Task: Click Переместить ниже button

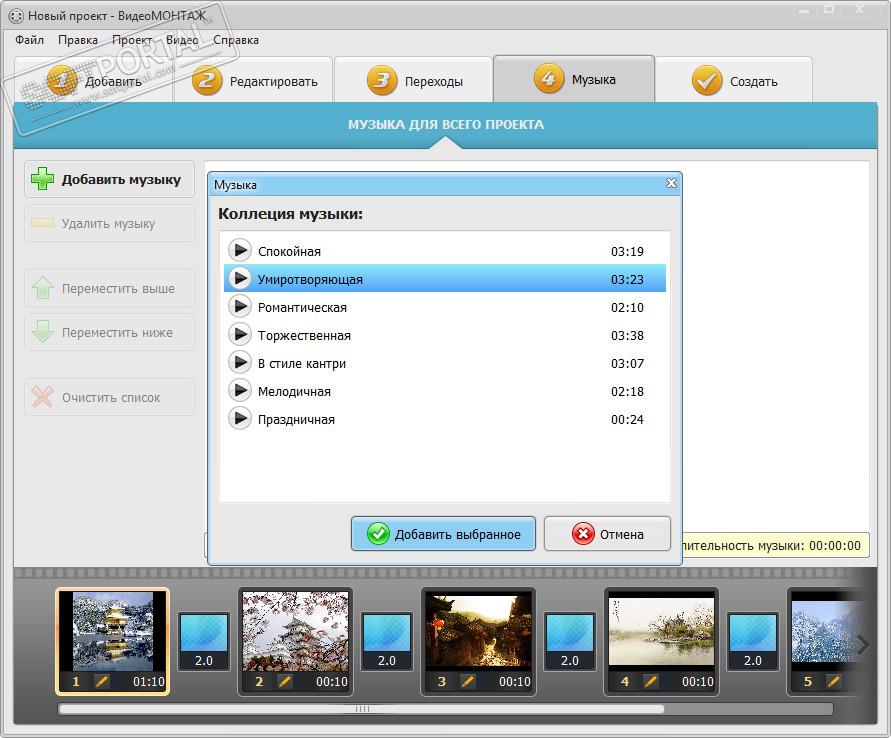Action: pos(110,332)
